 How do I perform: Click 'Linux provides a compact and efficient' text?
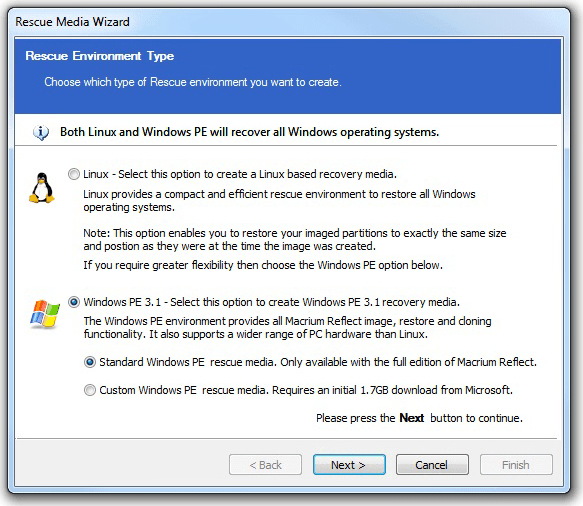279,201
